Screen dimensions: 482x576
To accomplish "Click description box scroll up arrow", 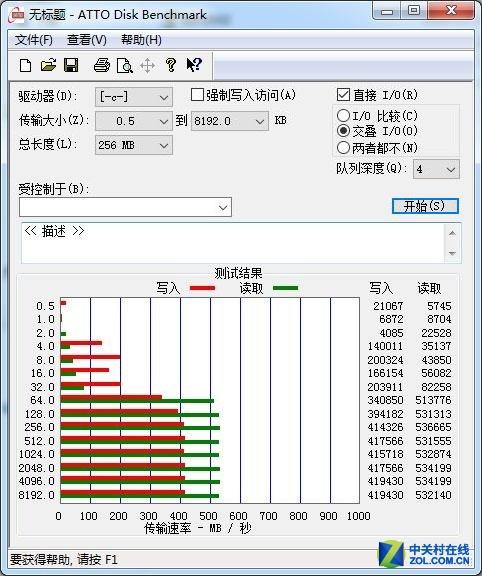I will point(452,233).
